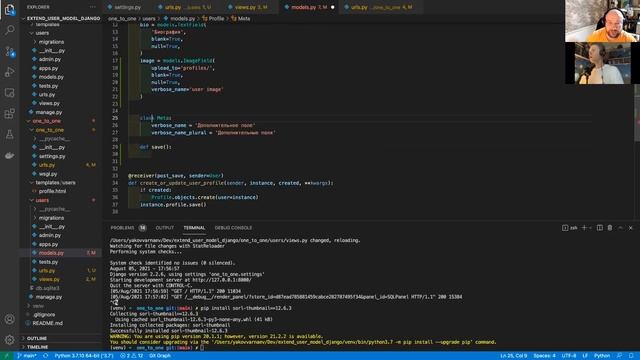Open the Extensions view icon
The width and height of the screenshot is (640, 360).
click(x=9, y=113)
